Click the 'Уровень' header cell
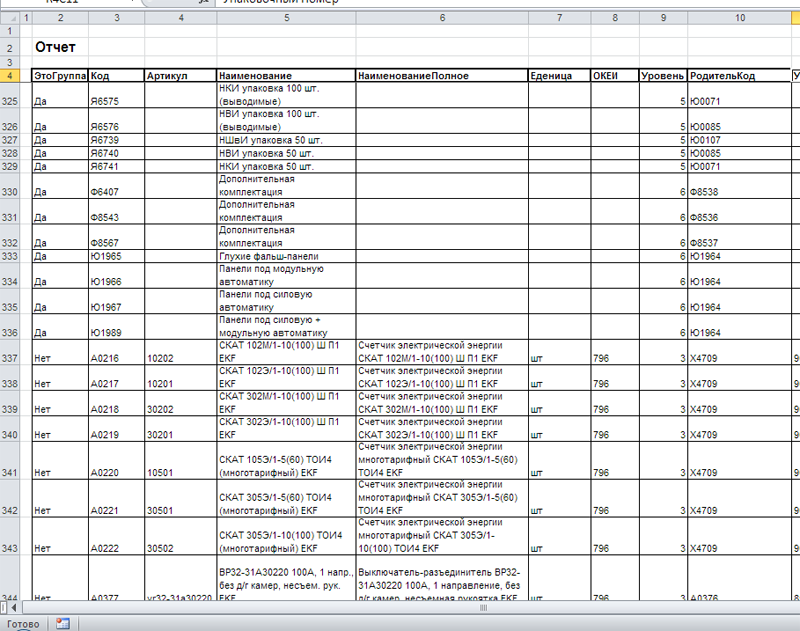Viewport: 800px width, 631px height. tap(663, 75)
